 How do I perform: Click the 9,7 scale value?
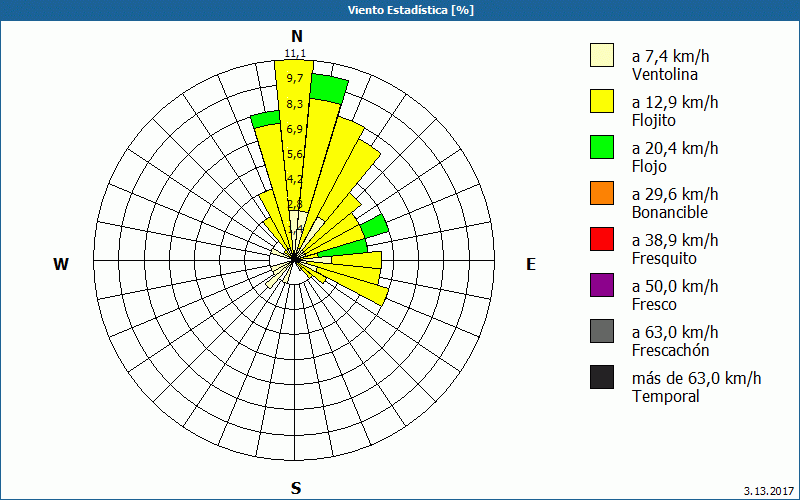pos(295,78)
